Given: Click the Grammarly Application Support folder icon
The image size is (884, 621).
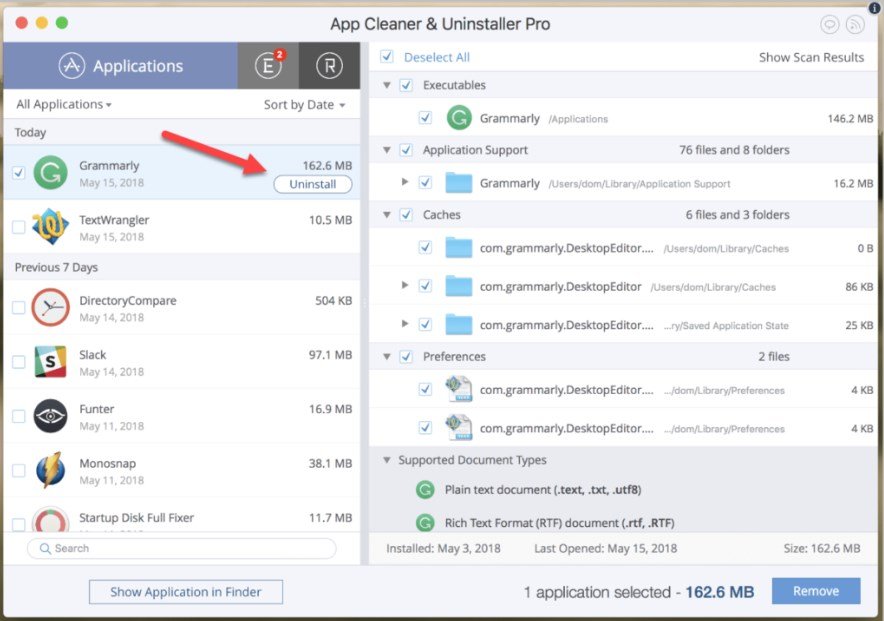Looking at the screenshot, I should (x=458, y=183).
